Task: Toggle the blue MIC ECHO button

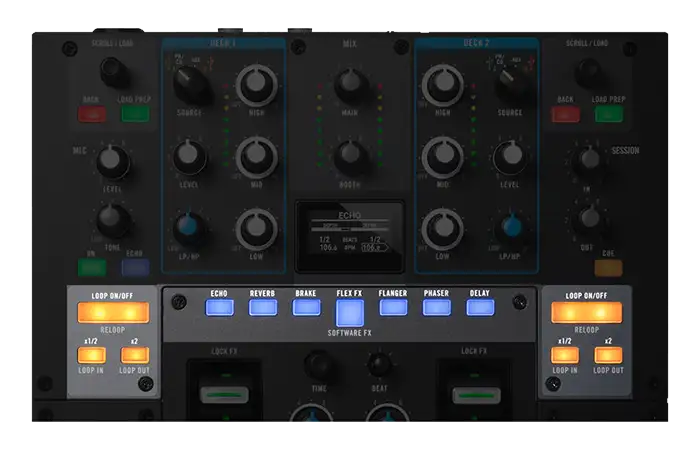Action: coord(135,268)
